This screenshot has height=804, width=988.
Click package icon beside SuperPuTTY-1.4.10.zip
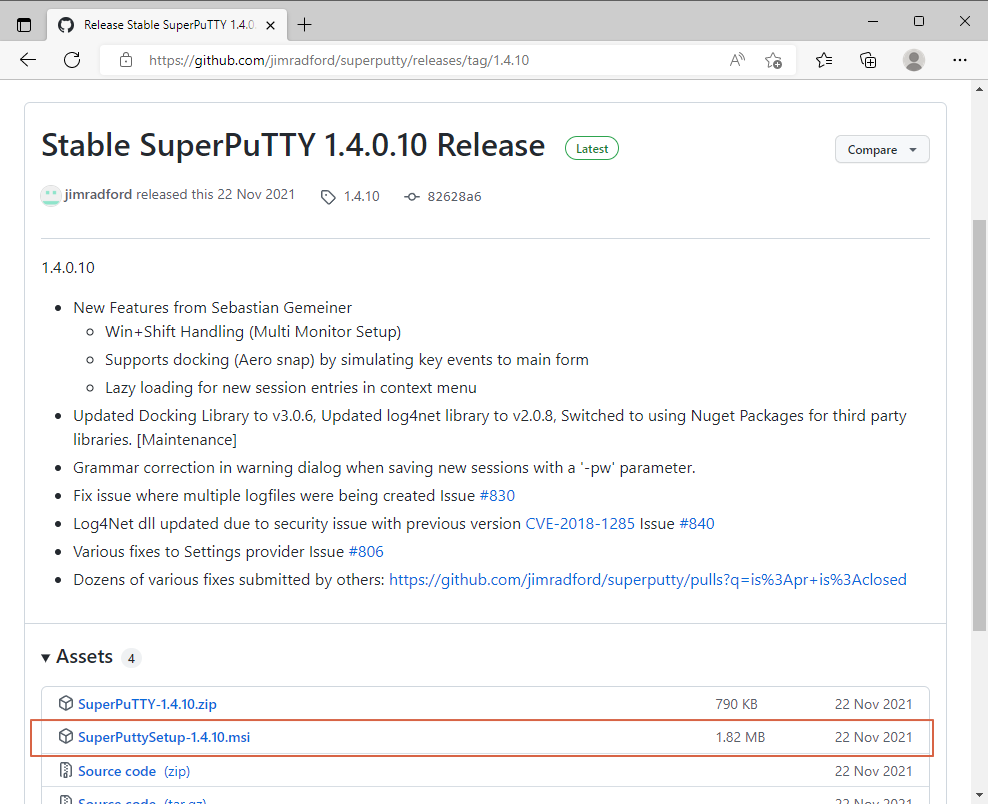coord(66,703)
